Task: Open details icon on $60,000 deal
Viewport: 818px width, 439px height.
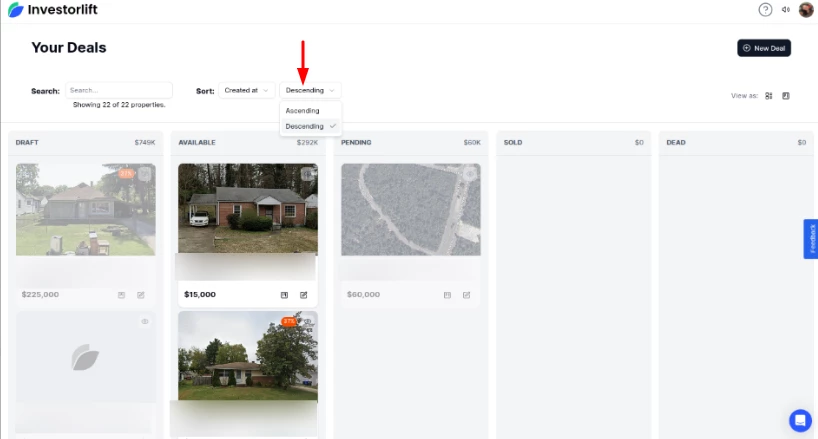Action: click(447, 295)
